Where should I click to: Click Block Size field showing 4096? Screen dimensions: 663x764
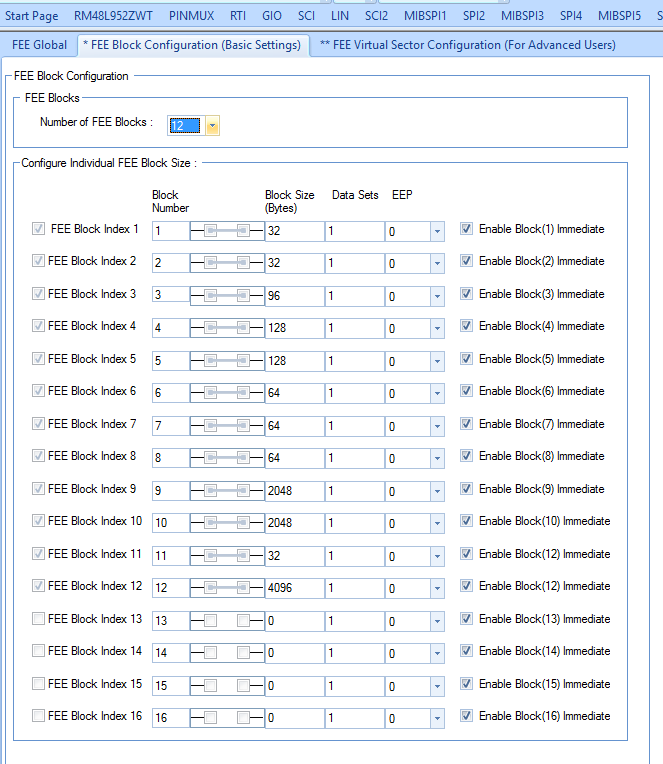[x=294, y=588]
